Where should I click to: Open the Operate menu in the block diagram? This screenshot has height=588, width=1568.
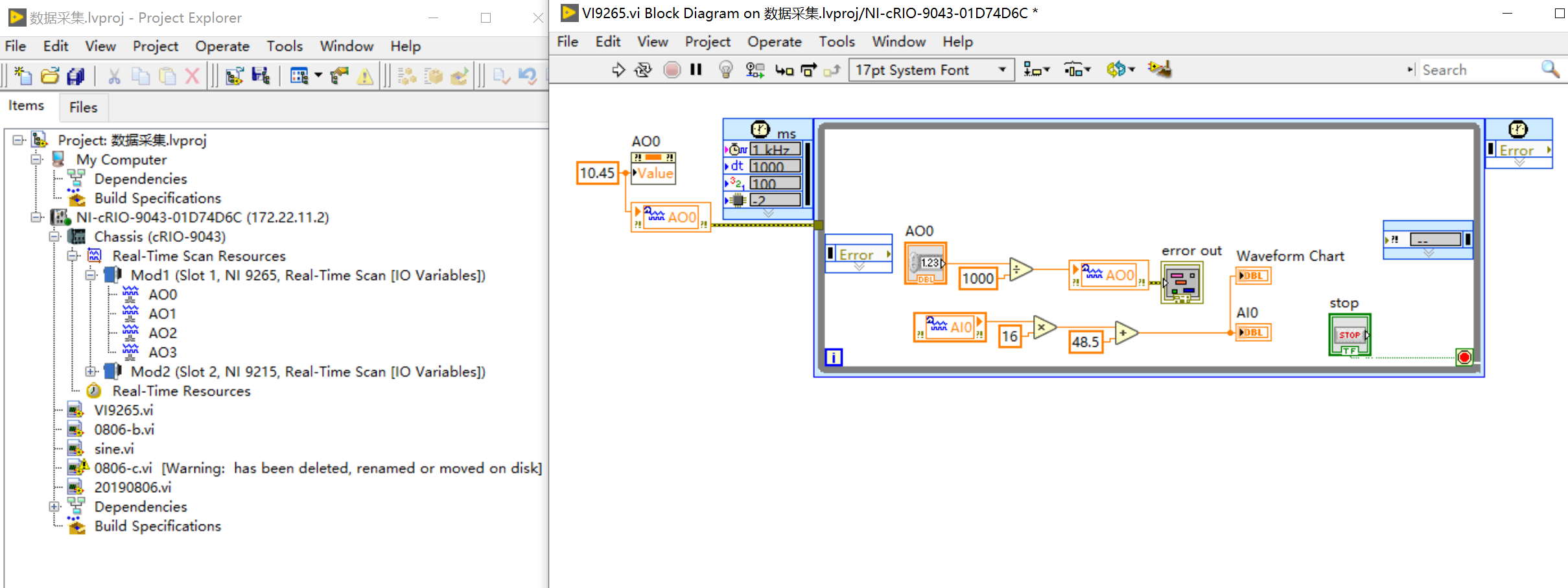coord(775,41)
